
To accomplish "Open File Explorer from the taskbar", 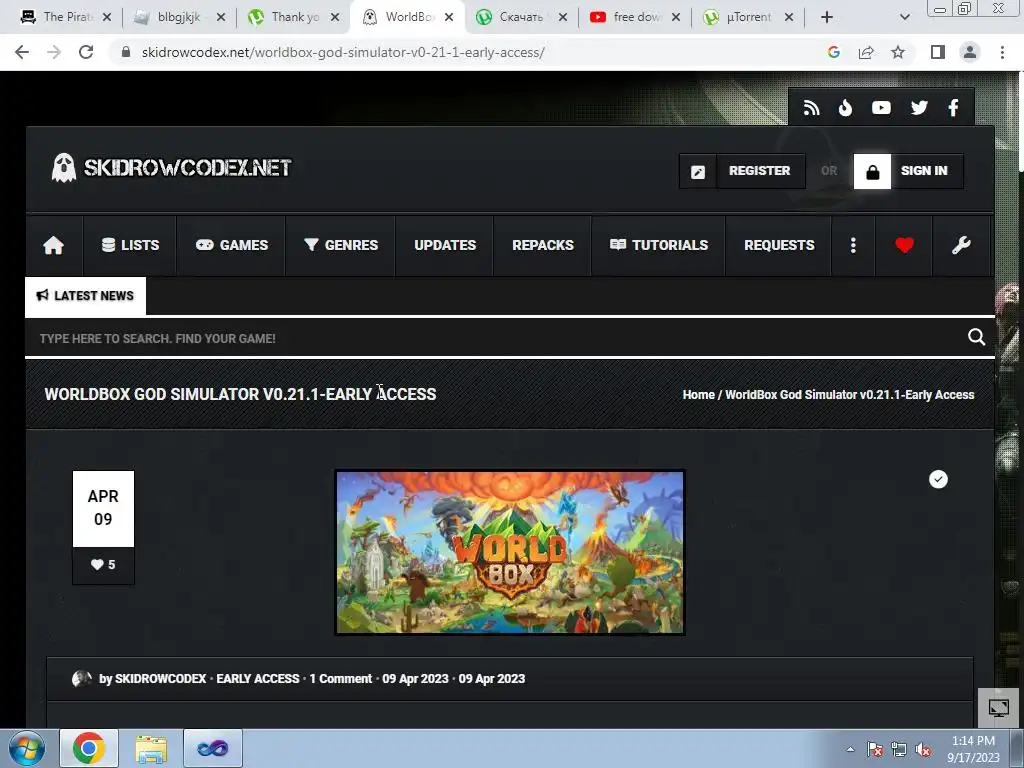I will 151,748.
